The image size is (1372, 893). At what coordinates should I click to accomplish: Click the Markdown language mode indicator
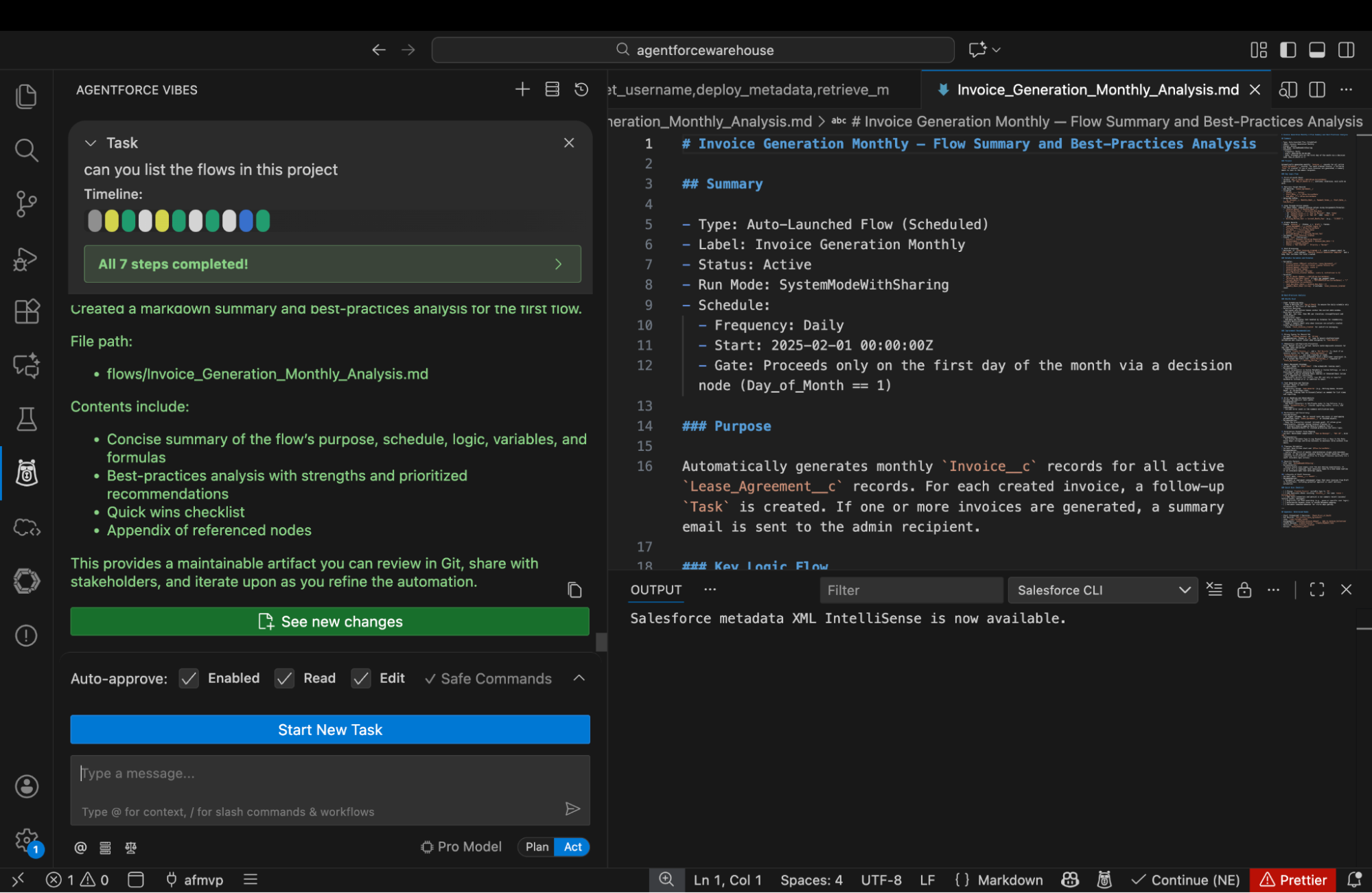pyautogui.click(x=1009, y=879)
